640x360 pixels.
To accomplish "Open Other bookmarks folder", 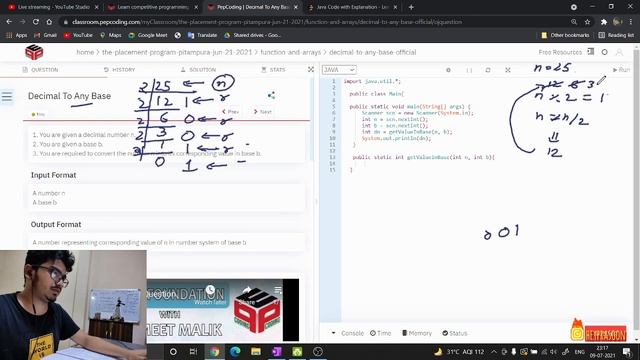I will point(565,35).
